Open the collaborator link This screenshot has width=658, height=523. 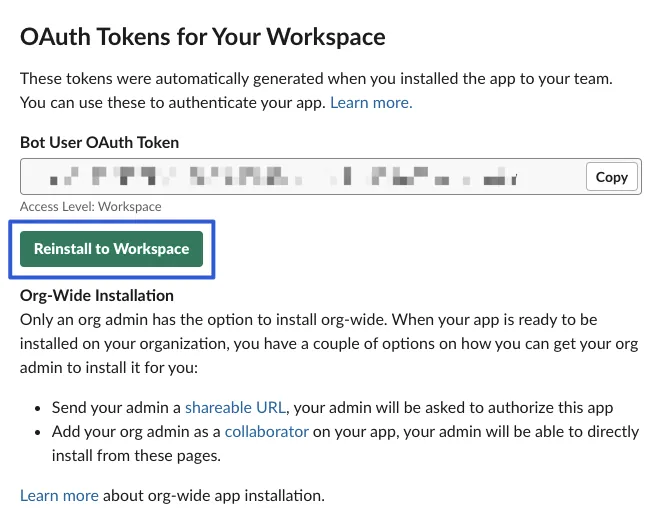tap(266, 431)
